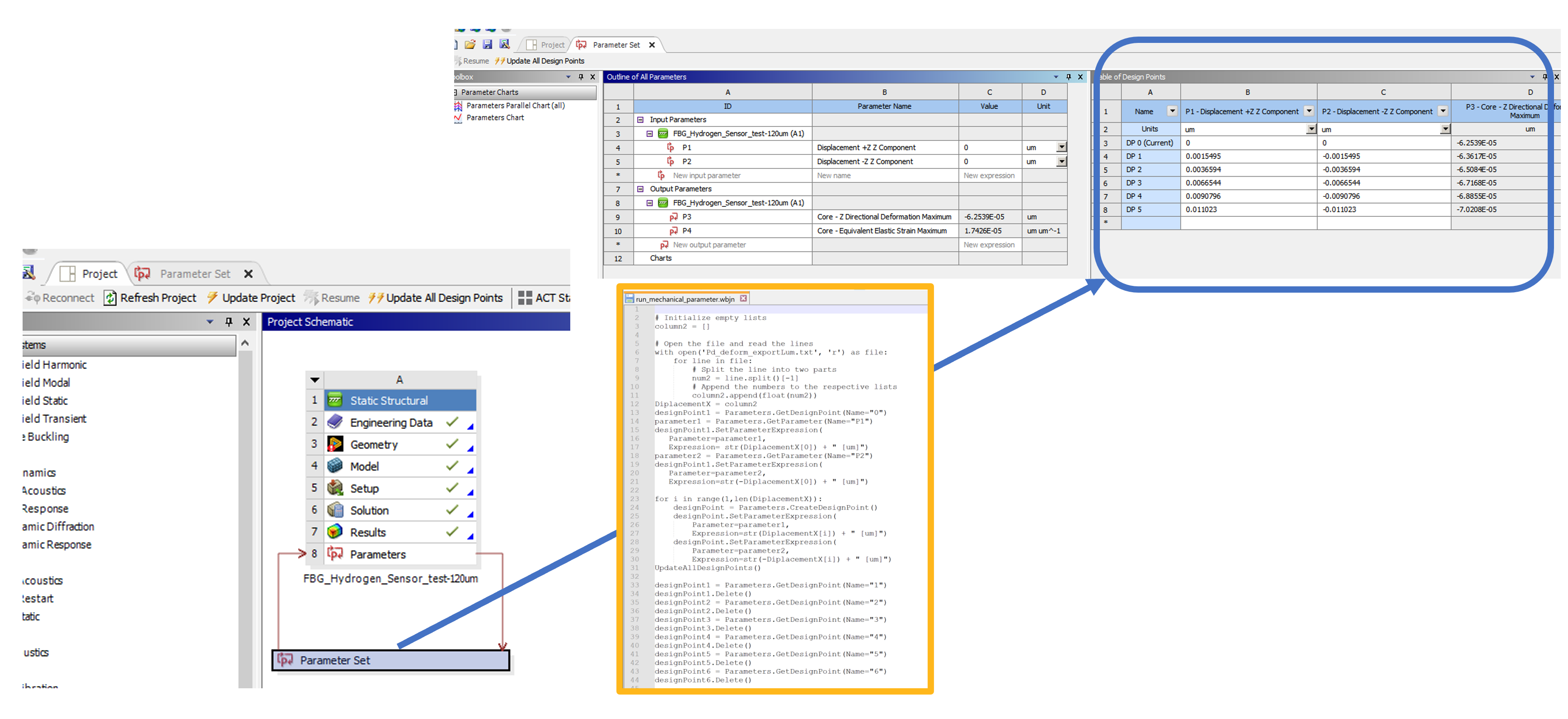Click P1 value 0.011023 for DP 5

click(1248, 210)
